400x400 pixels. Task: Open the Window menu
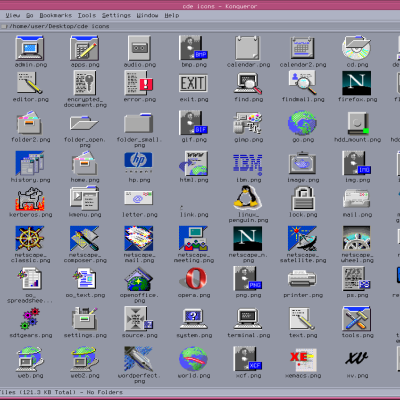tap(147, 15)
